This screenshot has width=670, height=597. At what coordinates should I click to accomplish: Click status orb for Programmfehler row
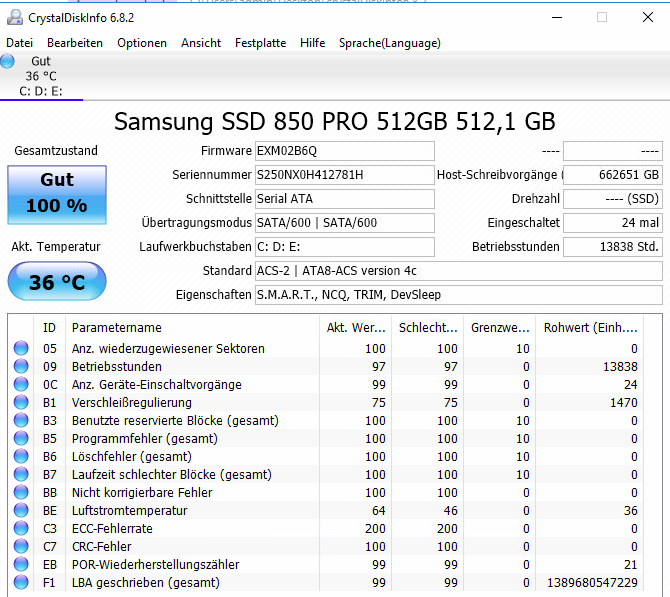[x=21, y=438]
